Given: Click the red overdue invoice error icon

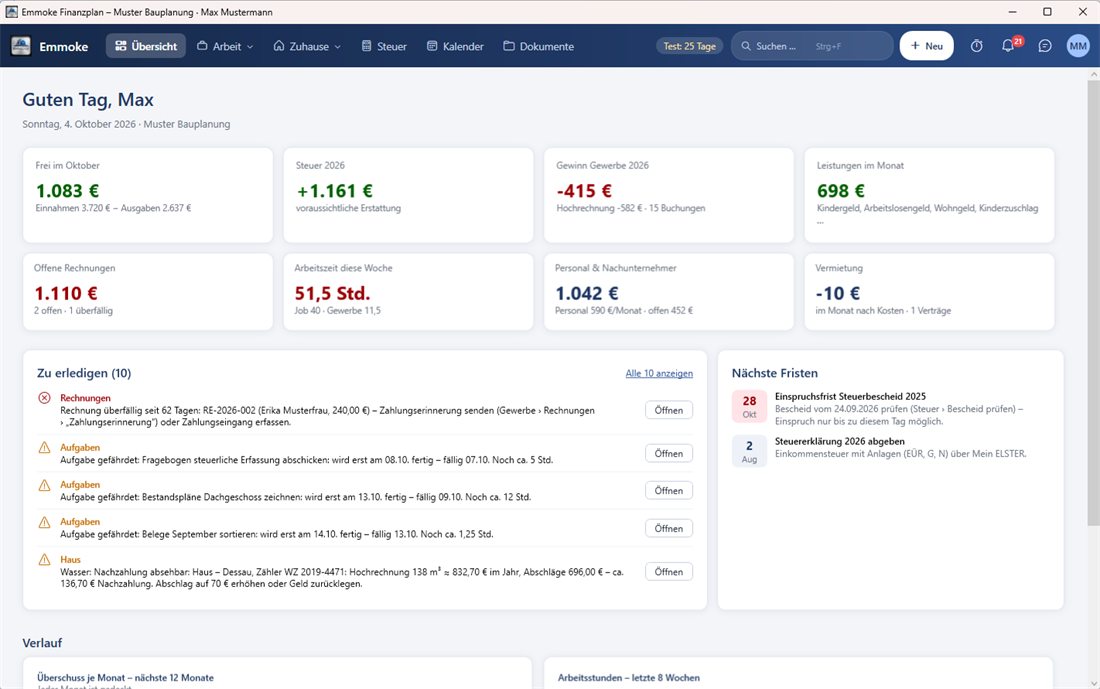Looking at the screenshot, I should (x=44, y=398).
